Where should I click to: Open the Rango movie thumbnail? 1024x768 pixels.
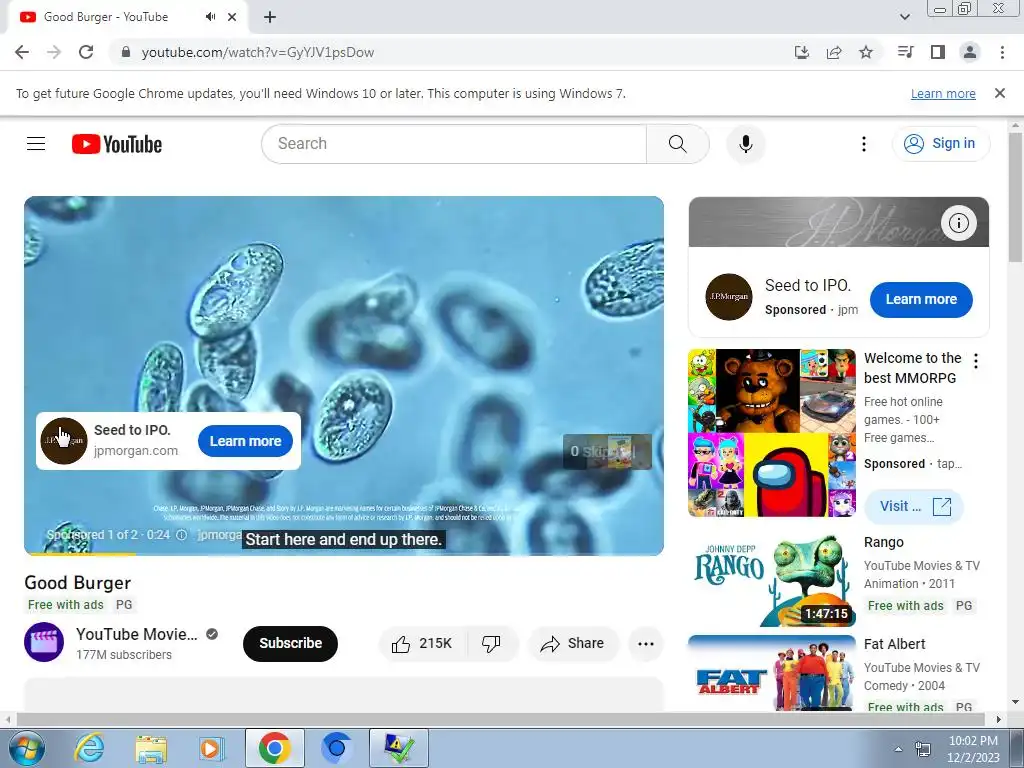[772, 581]
